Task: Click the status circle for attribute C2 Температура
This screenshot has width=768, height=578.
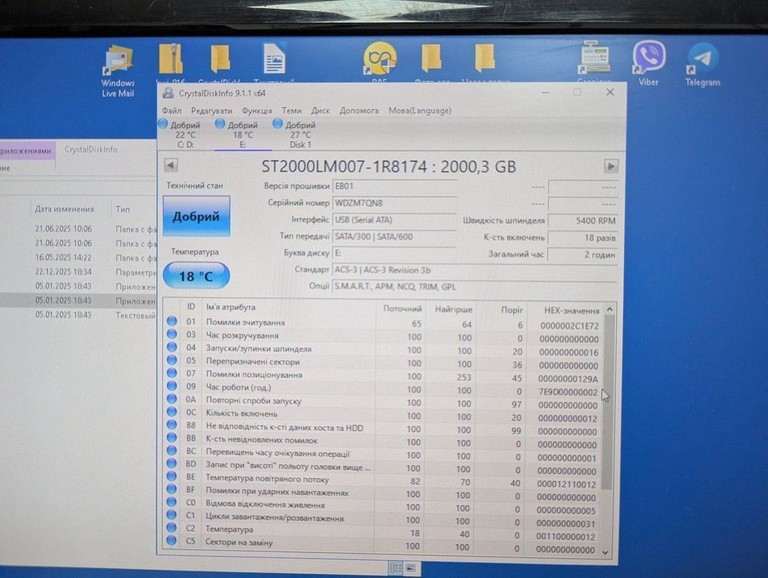Action: point(171,528)
